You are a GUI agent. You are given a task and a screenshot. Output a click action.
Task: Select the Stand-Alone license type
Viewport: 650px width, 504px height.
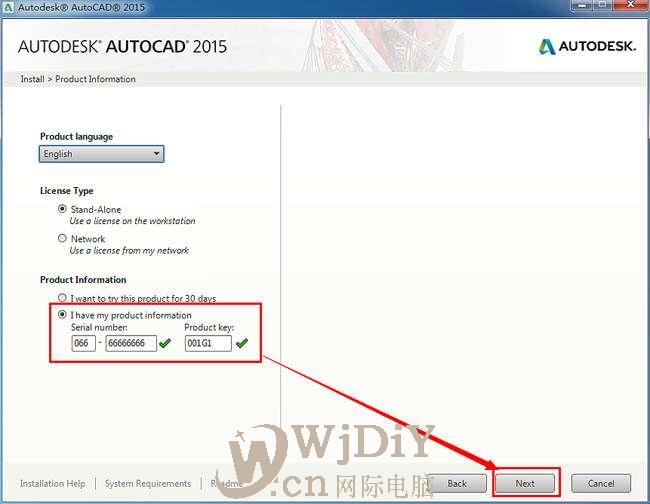62,209
